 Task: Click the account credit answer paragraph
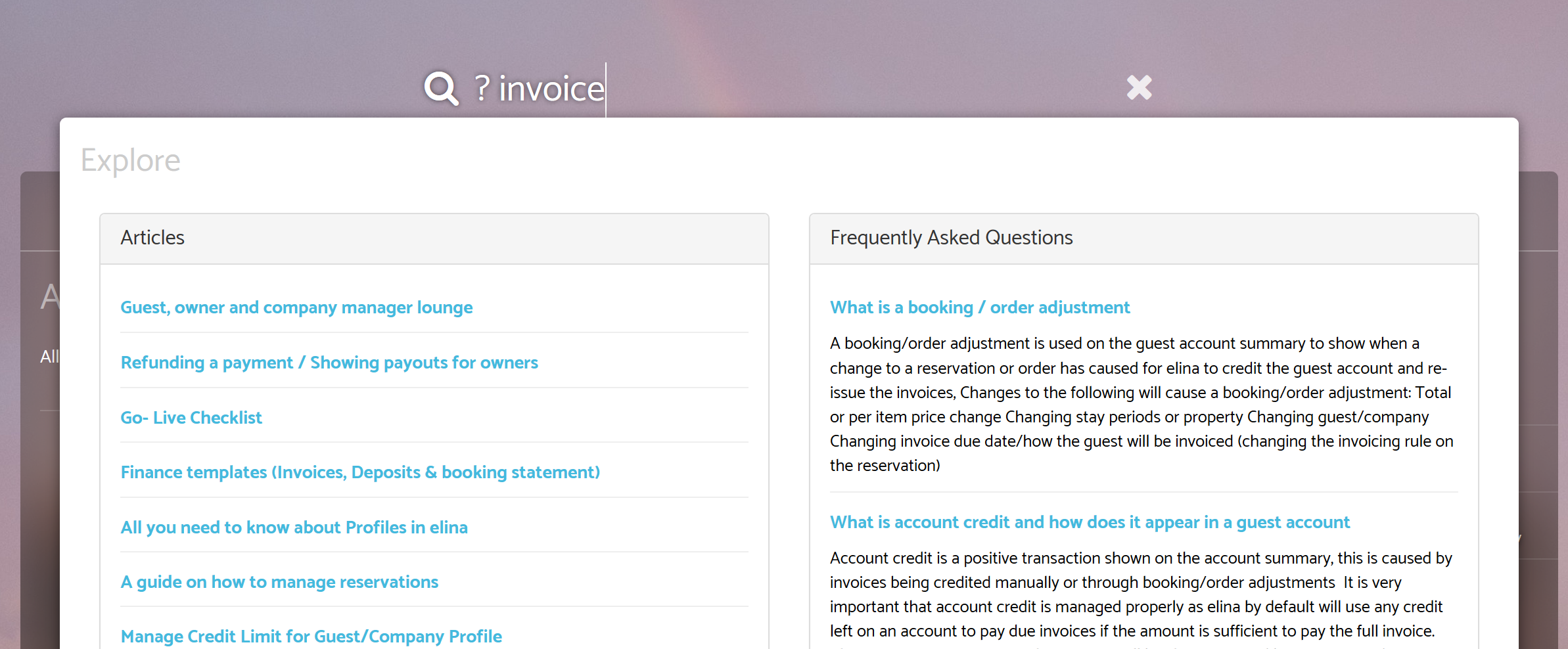coord(1142,594)
